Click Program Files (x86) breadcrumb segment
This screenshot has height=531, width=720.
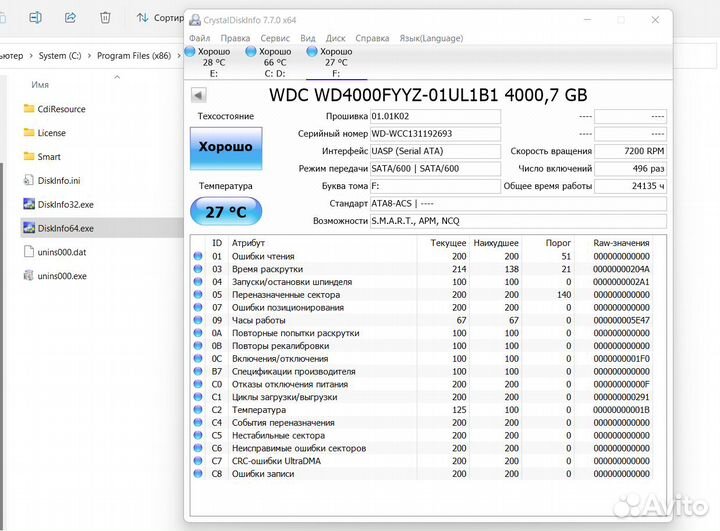pos(134,56)
